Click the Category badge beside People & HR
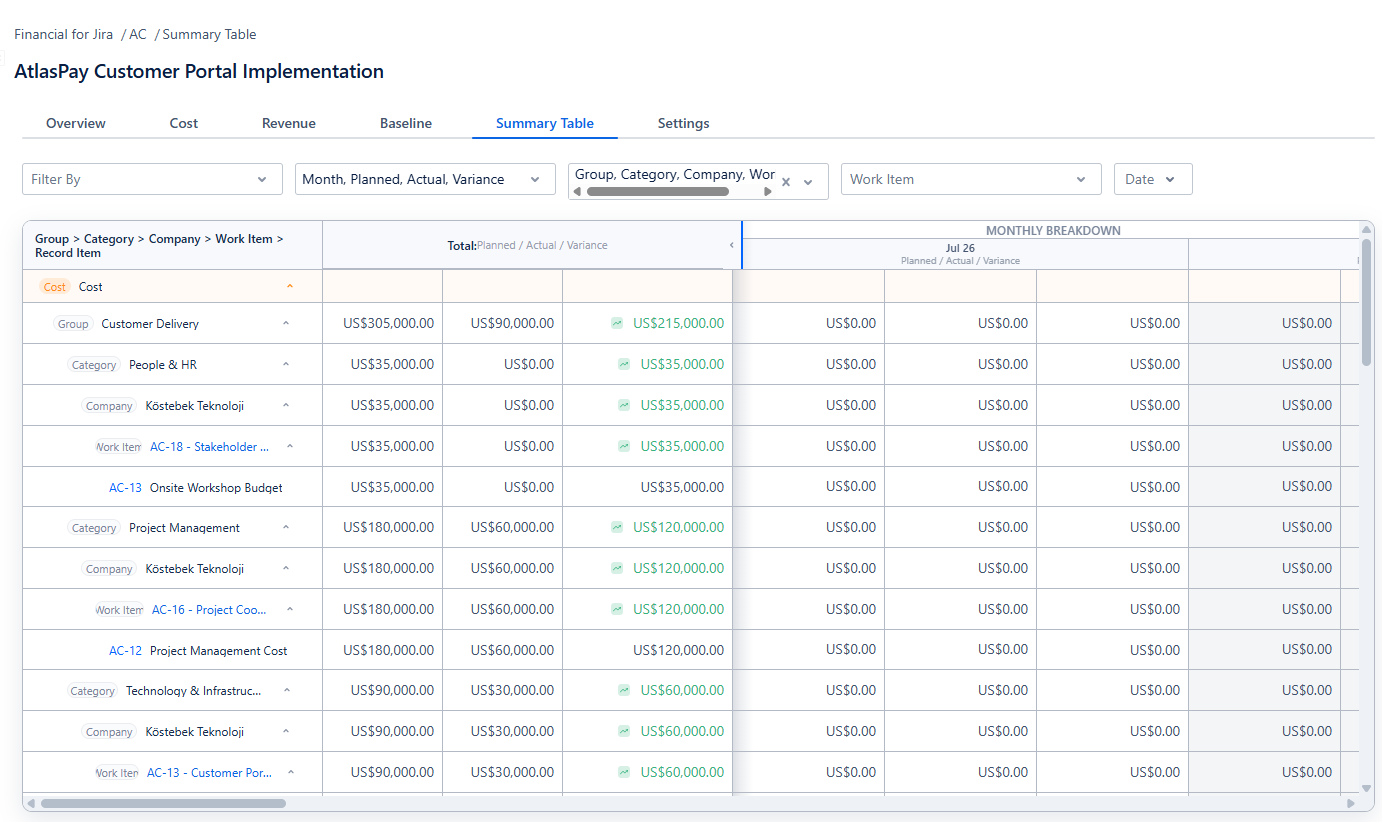This screenshot has height=822, width=1382. [x=94, y=365]
